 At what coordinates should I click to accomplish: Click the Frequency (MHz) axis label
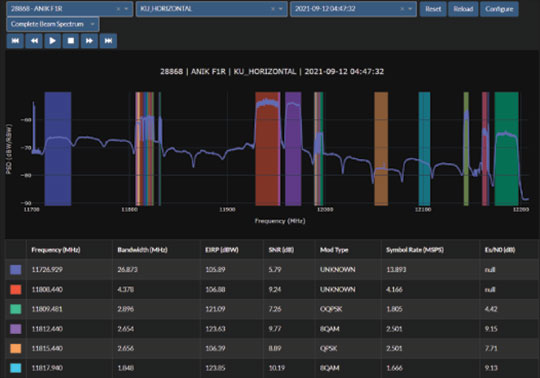[x=280, y=221]
